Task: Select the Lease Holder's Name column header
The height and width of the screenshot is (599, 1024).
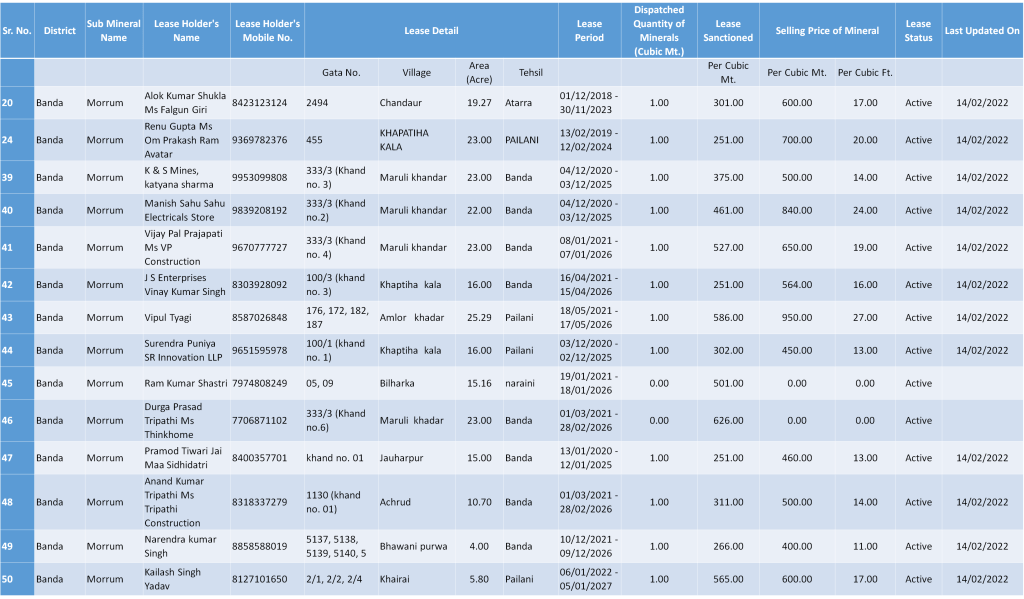Action: point(185,31)
